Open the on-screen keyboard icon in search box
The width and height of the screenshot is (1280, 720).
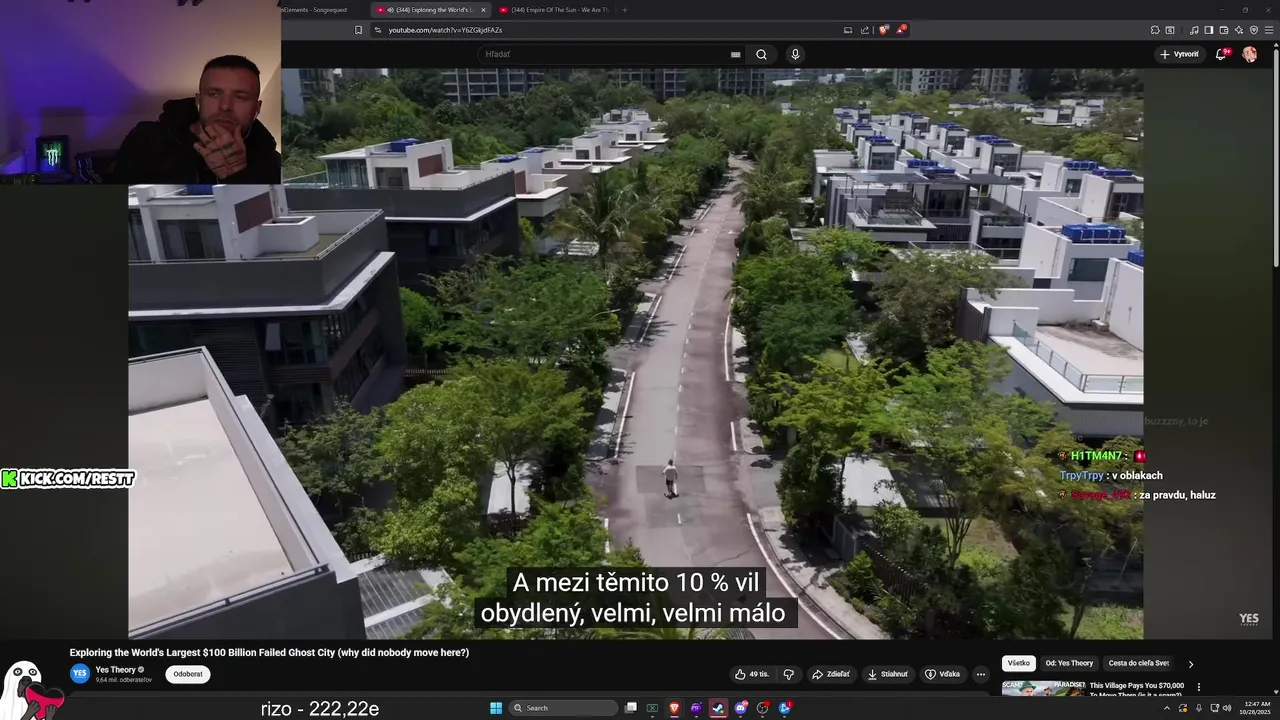point(735,54)
